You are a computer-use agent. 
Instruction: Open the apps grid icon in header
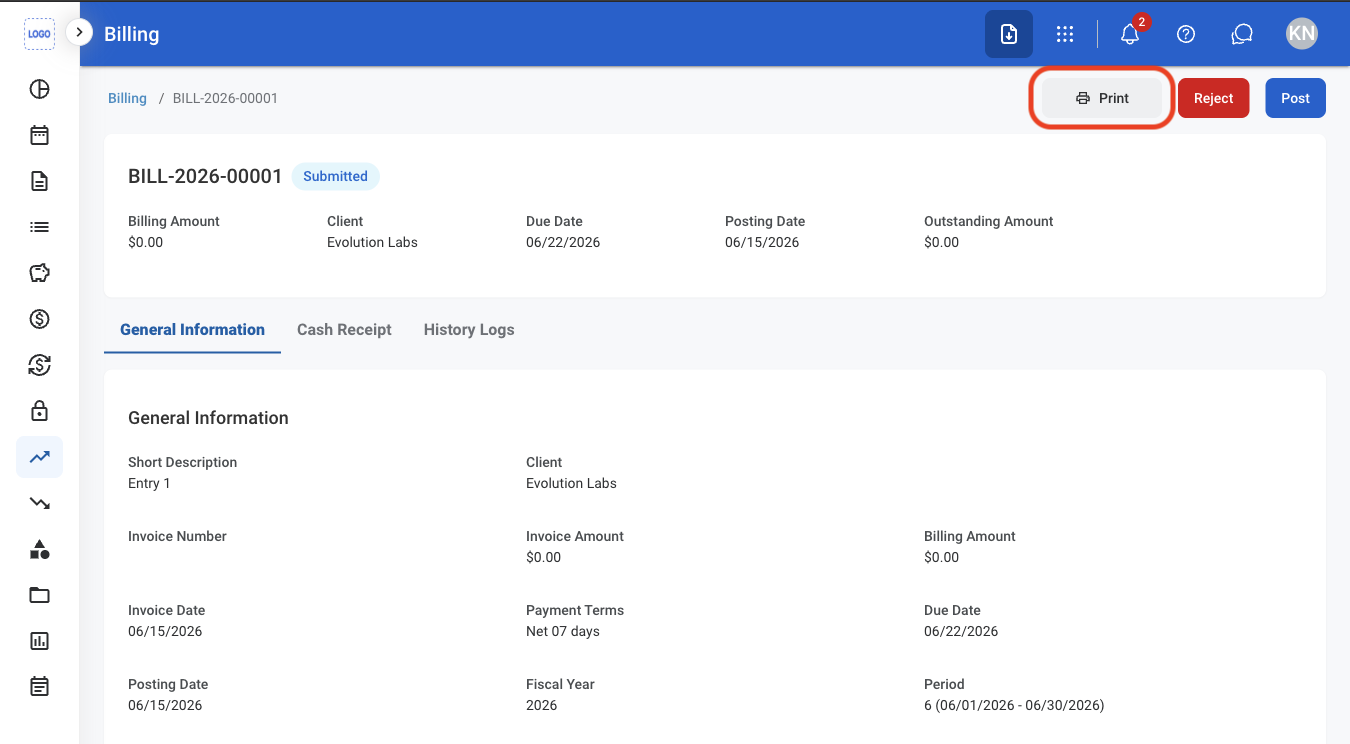pyautogui.click(x=1065, y=34)
